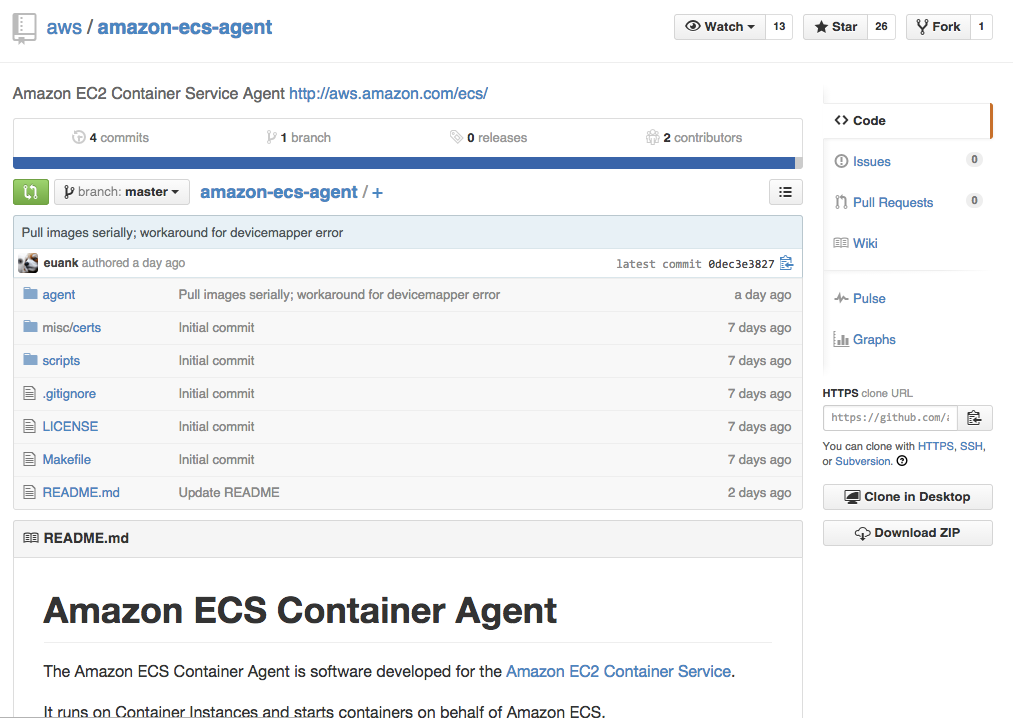1013x718 pixels.
Task: View the 4 commits history
Action: pyautogui.click(x=111, y=137)
